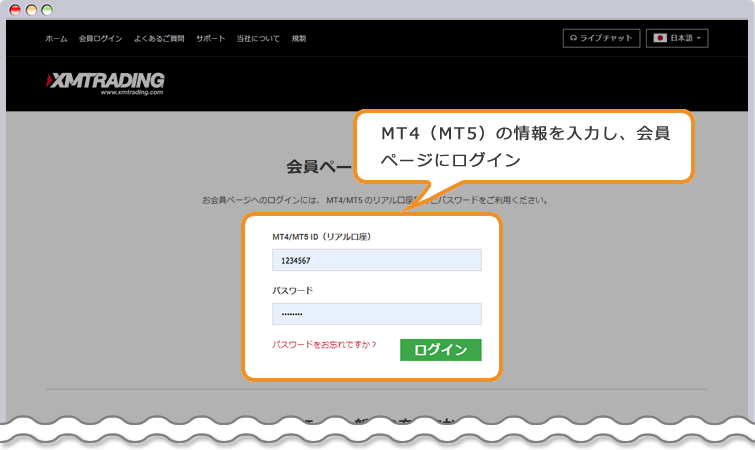
Task: Click the green ログイン button
Action: coord(441,350)
